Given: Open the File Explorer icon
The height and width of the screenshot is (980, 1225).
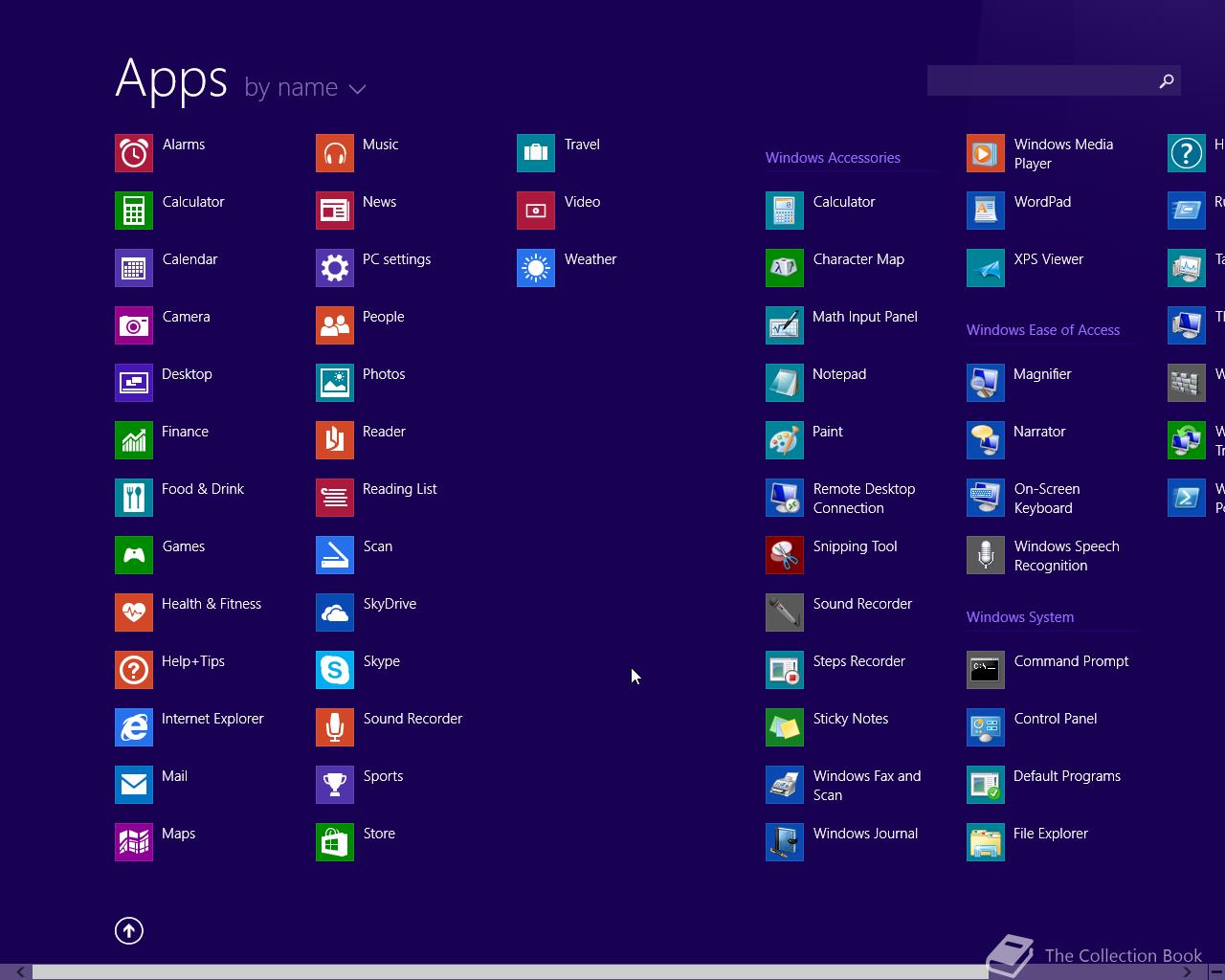Looking at the screenshot, I should point(986,842).
